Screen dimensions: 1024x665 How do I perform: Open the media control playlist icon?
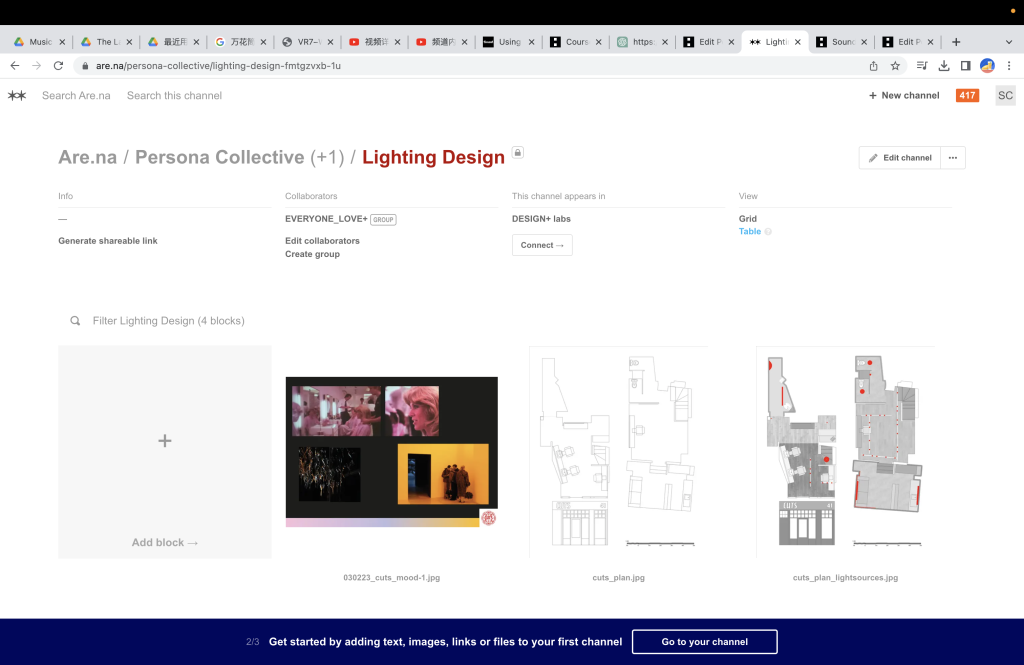tap(922, 65)
